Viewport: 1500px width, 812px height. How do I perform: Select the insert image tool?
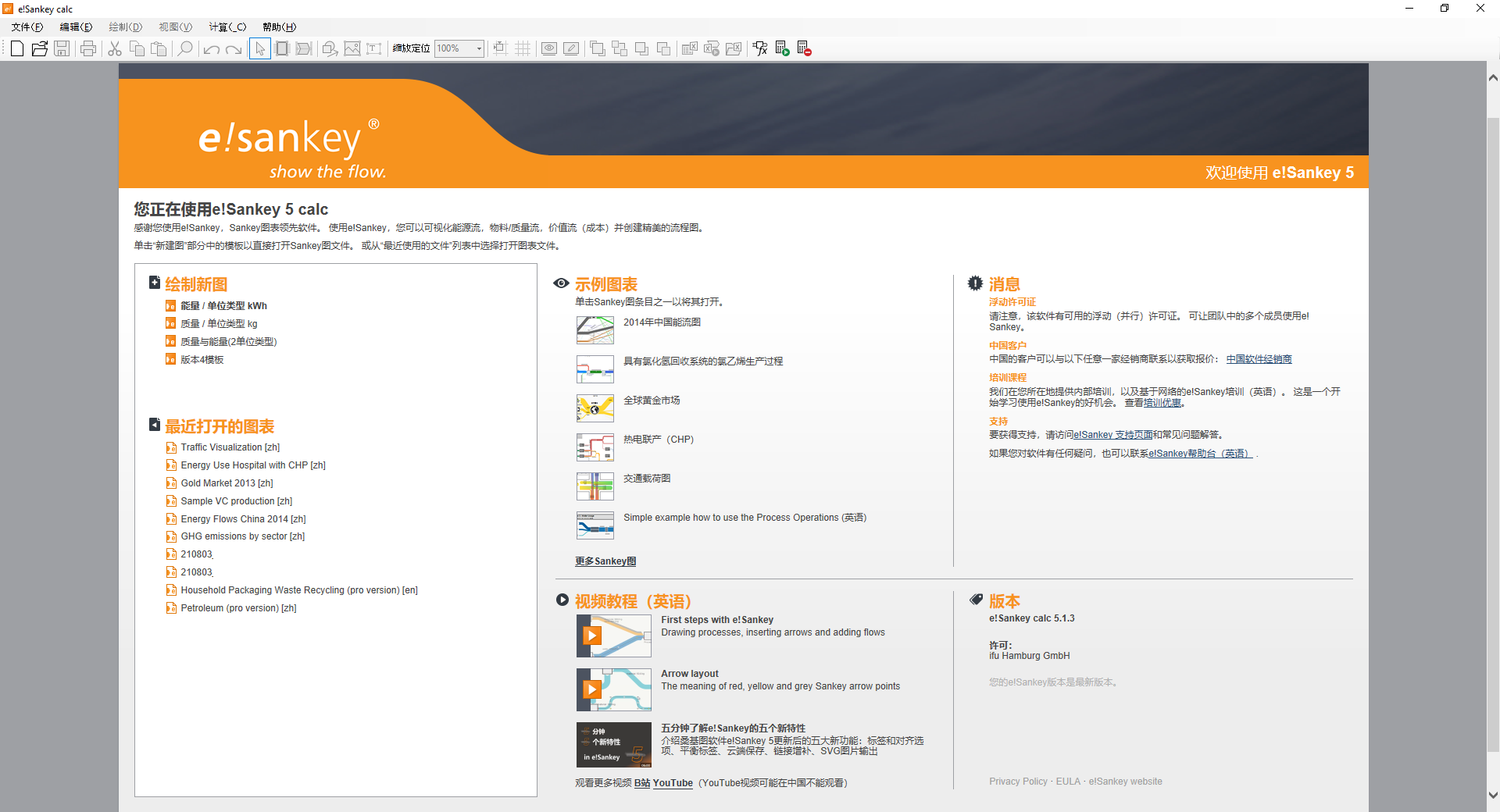click(x=352, y=48)
